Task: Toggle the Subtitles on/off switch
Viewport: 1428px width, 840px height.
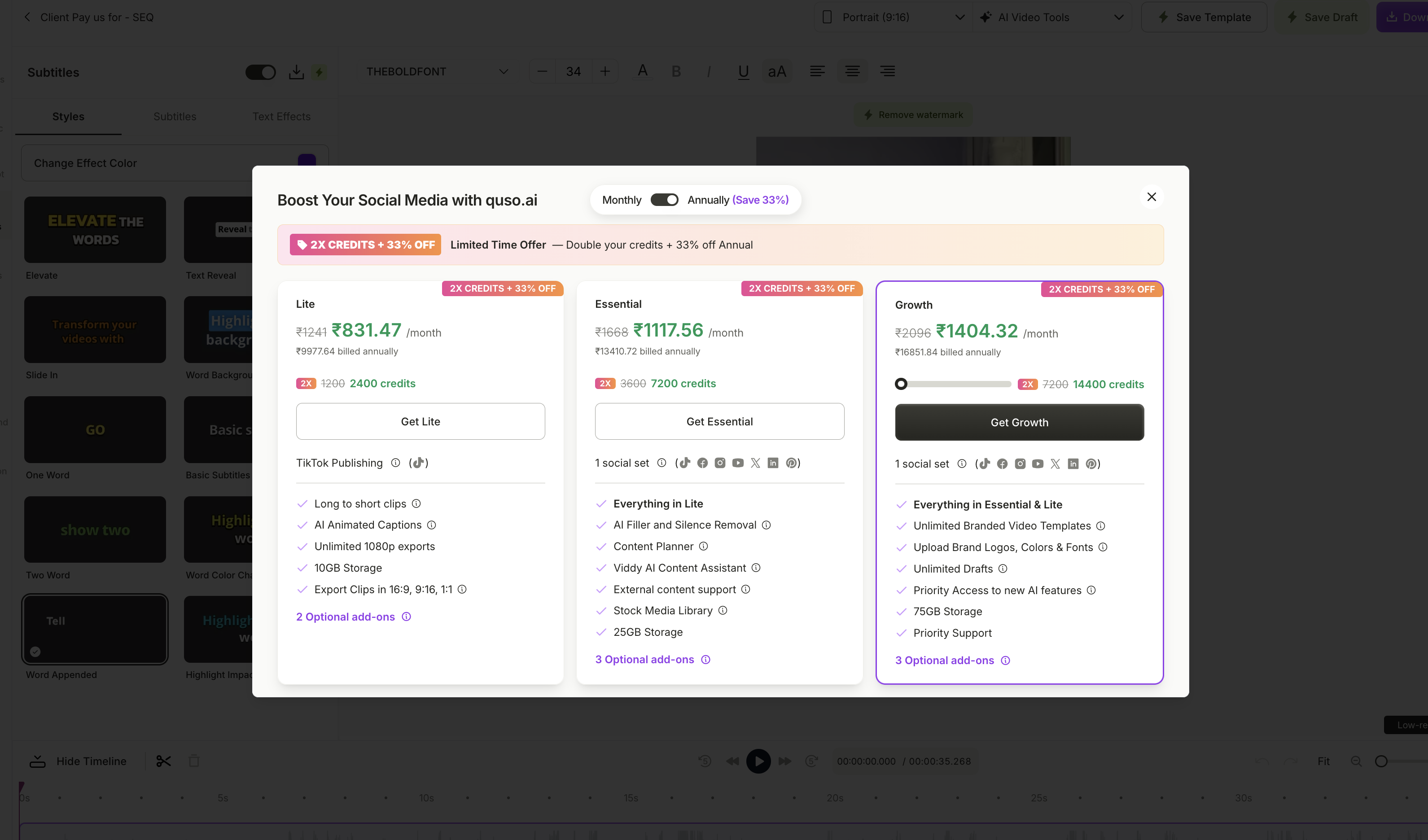Action: click(260, 72)
